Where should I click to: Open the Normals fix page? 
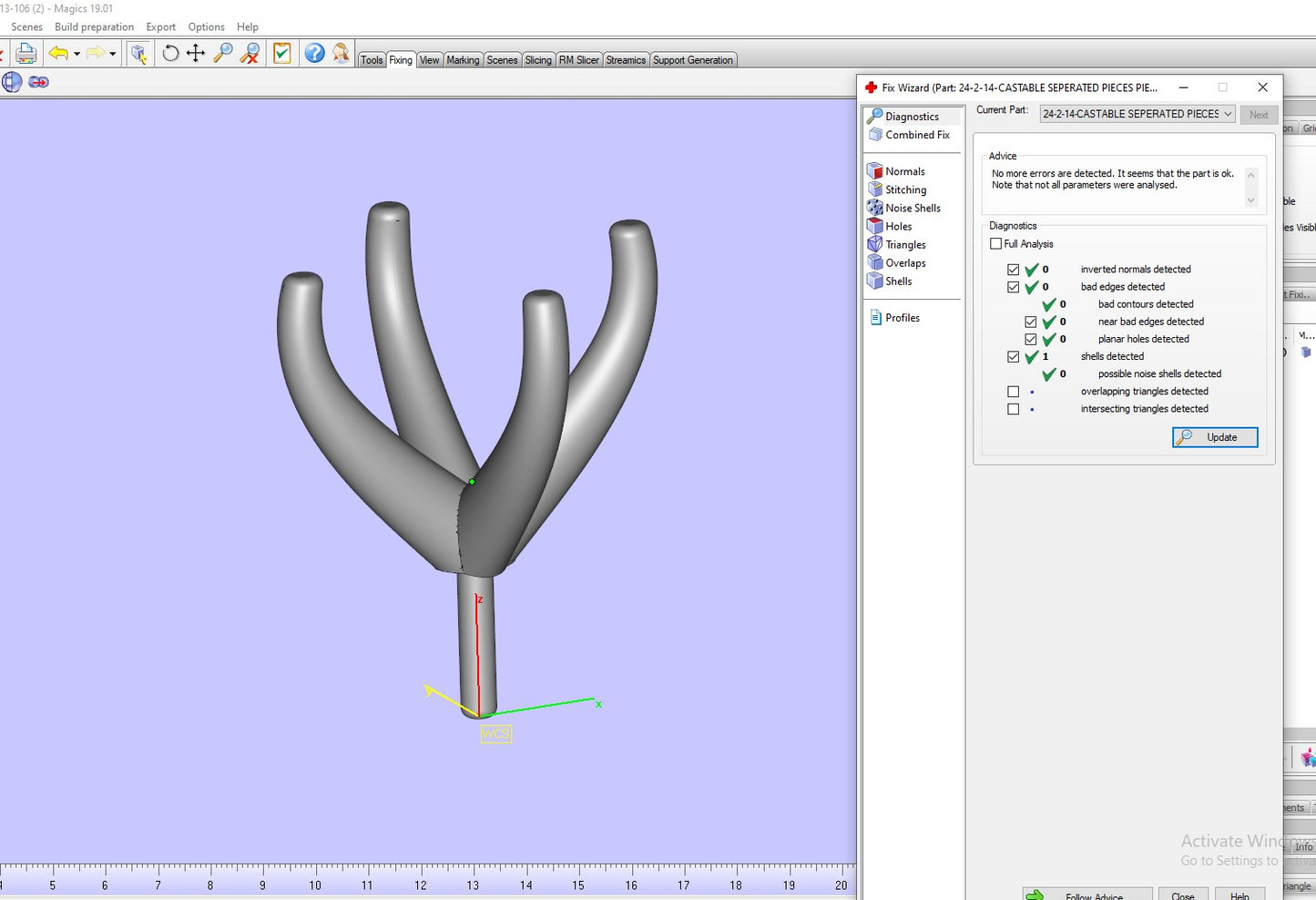tap(904, 171)
